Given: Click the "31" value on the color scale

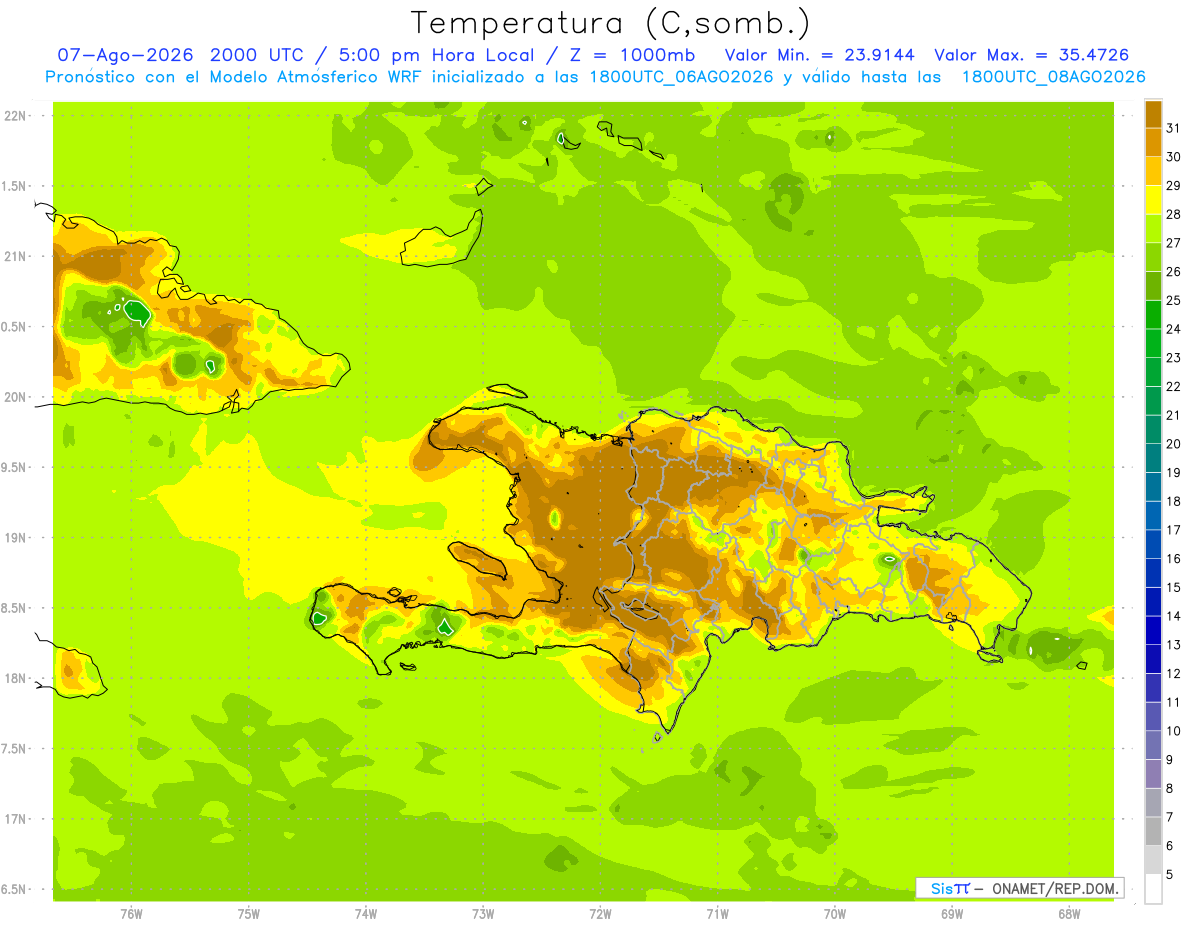Looking at the screenshot, I should (x=1173, y=128).
